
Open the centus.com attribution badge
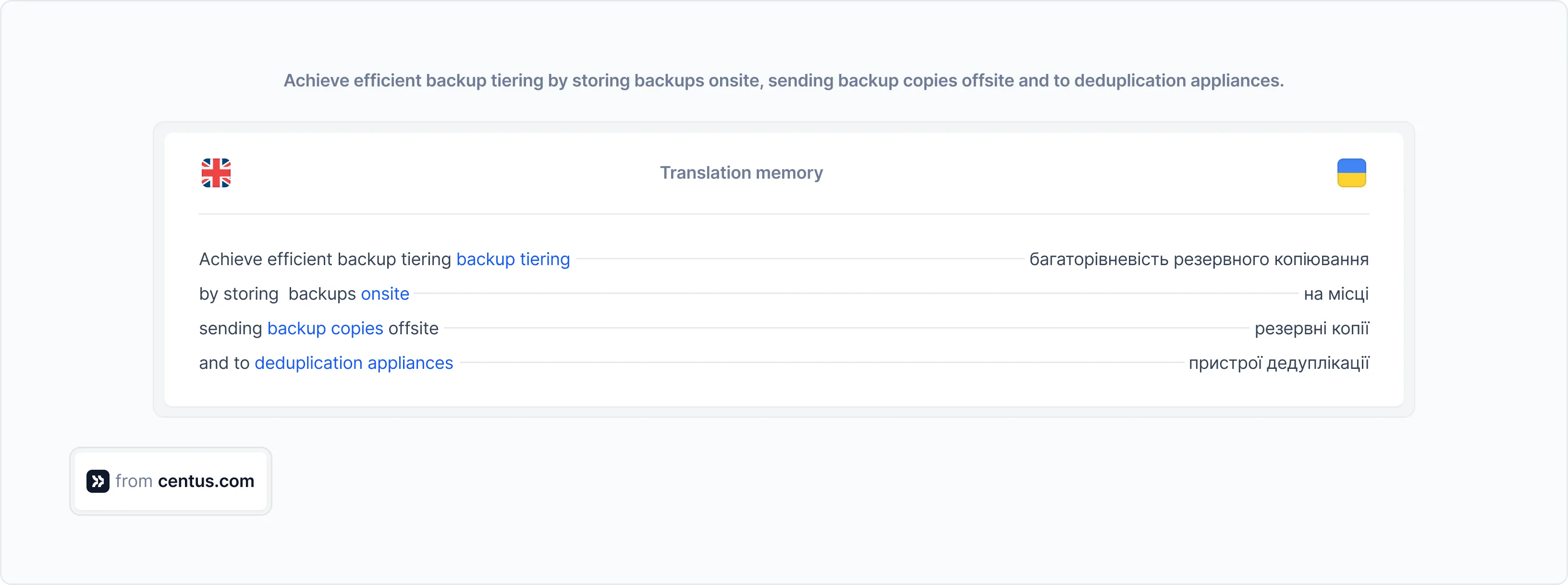[x=171, y=481]
